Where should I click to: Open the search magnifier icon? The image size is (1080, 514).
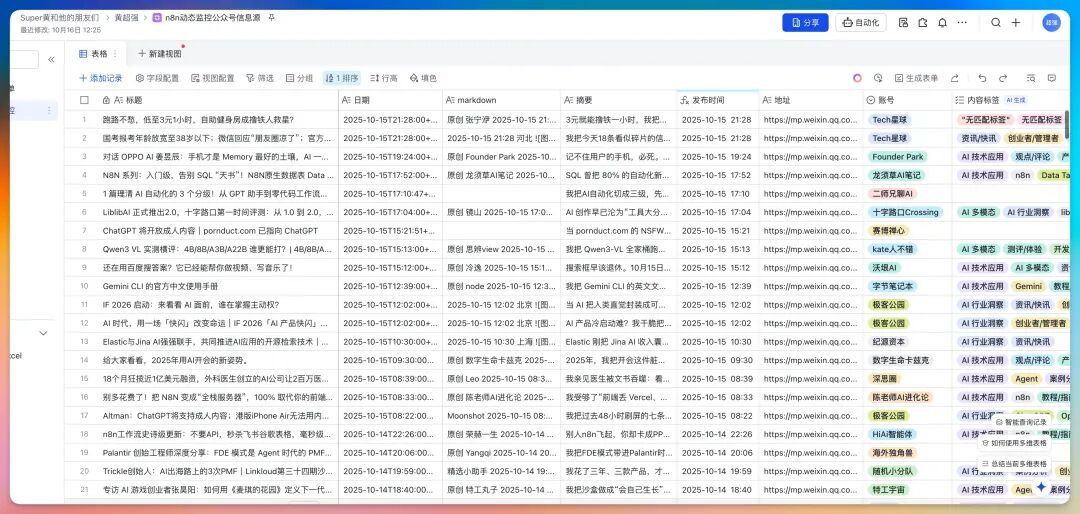[x=995, y=22]
